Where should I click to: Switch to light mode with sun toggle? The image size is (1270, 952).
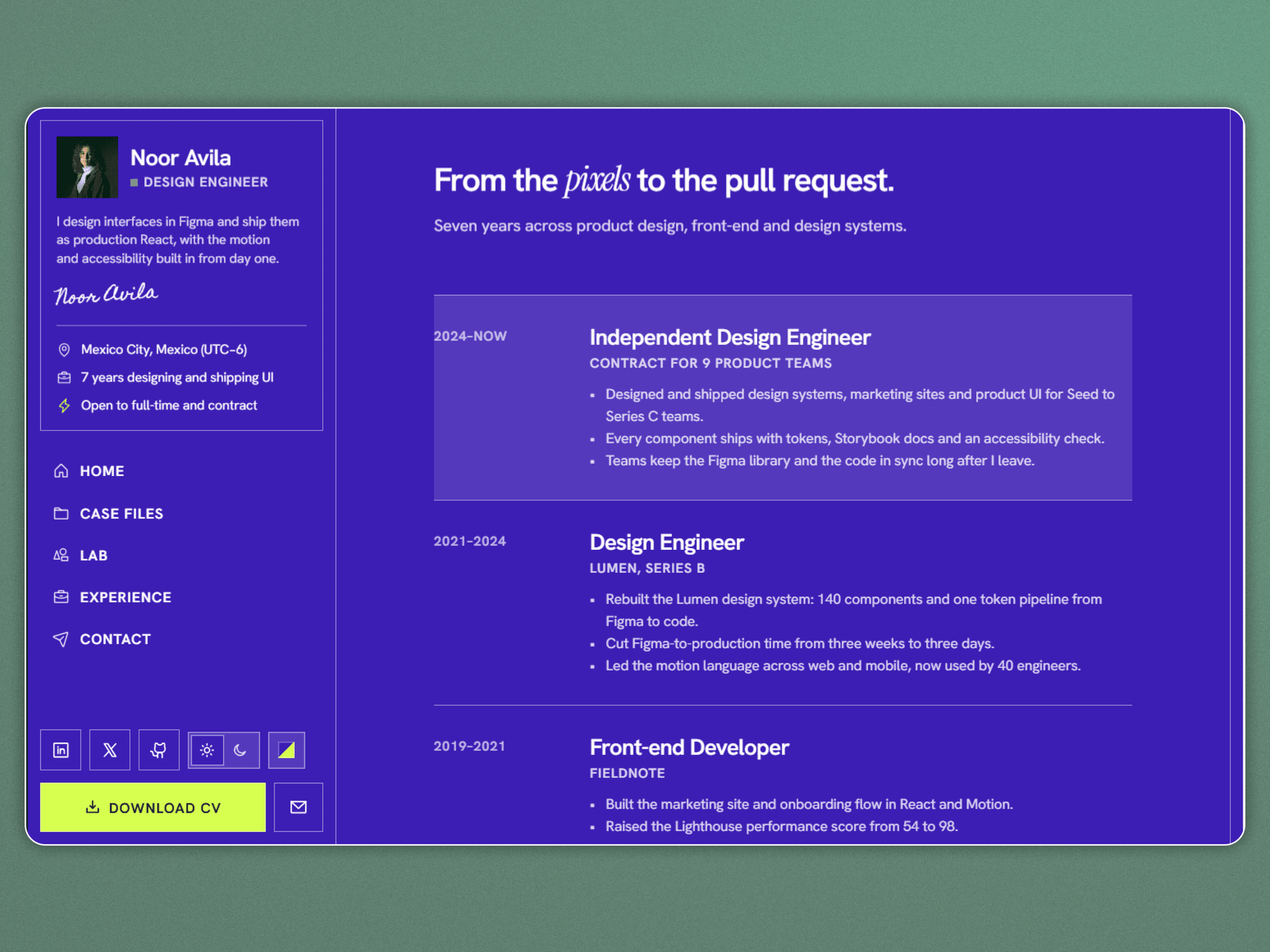(207, 750)
